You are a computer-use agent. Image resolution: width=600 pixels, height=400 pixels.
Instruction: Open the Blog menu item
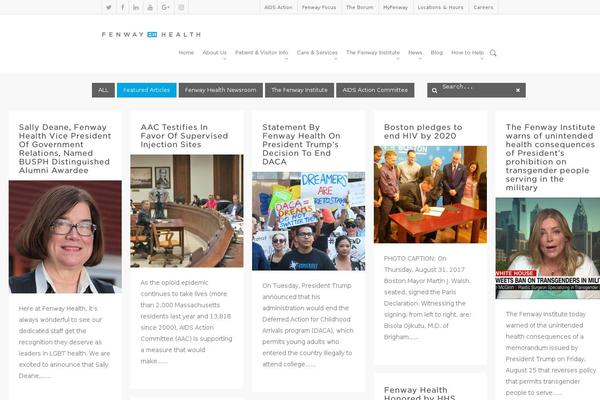click(437, 52)
